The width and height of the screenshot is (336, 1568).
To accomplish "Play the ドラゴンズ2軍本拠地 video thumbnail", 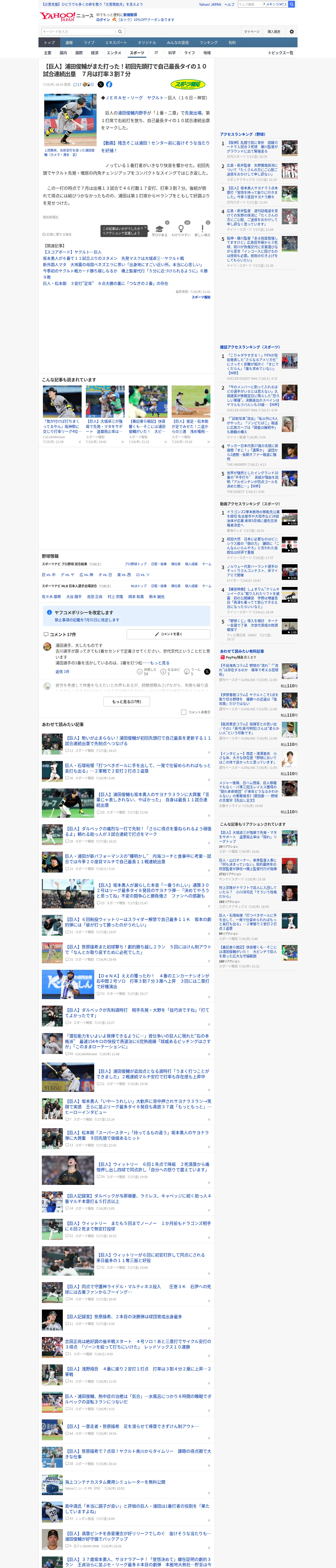I will 290,517.
